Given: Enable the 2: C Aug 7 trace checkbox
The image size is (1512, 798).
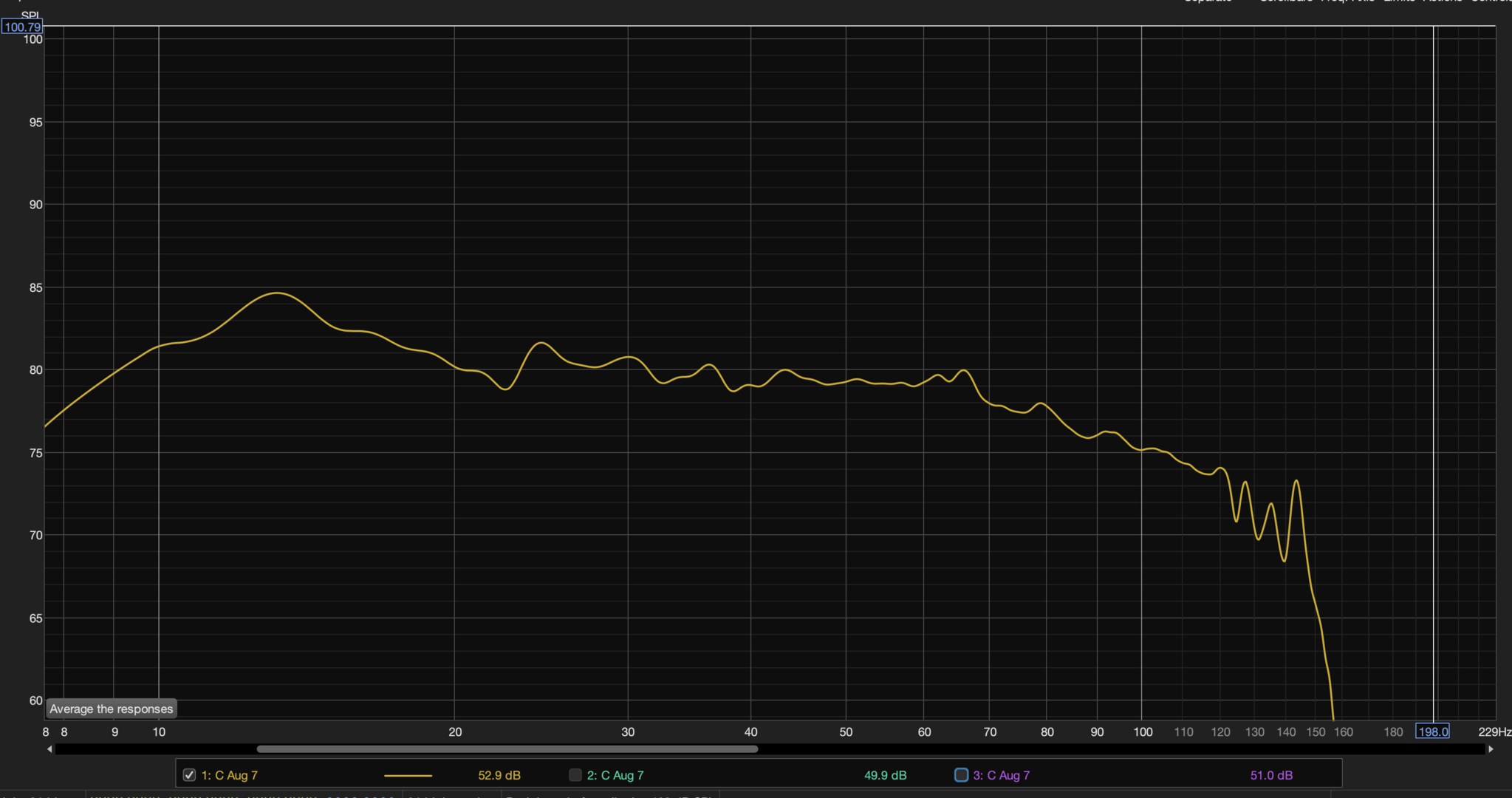Looking at the screenshot, I should 575,775.
